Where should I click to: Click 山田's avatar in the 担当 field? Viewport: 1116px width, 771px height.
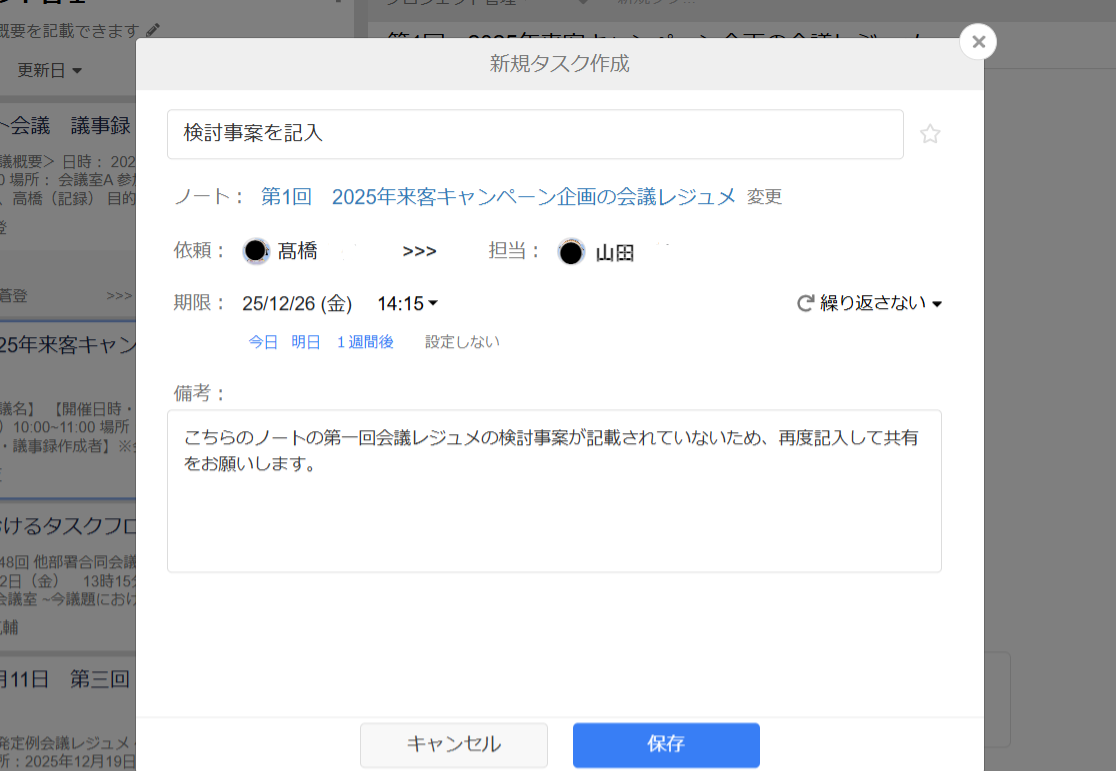click(x=571, y=251)
